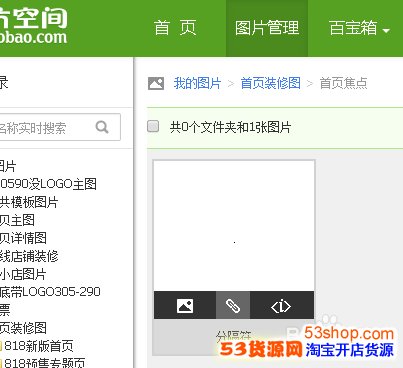Select the 页装修图 folder in tree
Viewport: 403px width, 368px height.
pos(23,328)
